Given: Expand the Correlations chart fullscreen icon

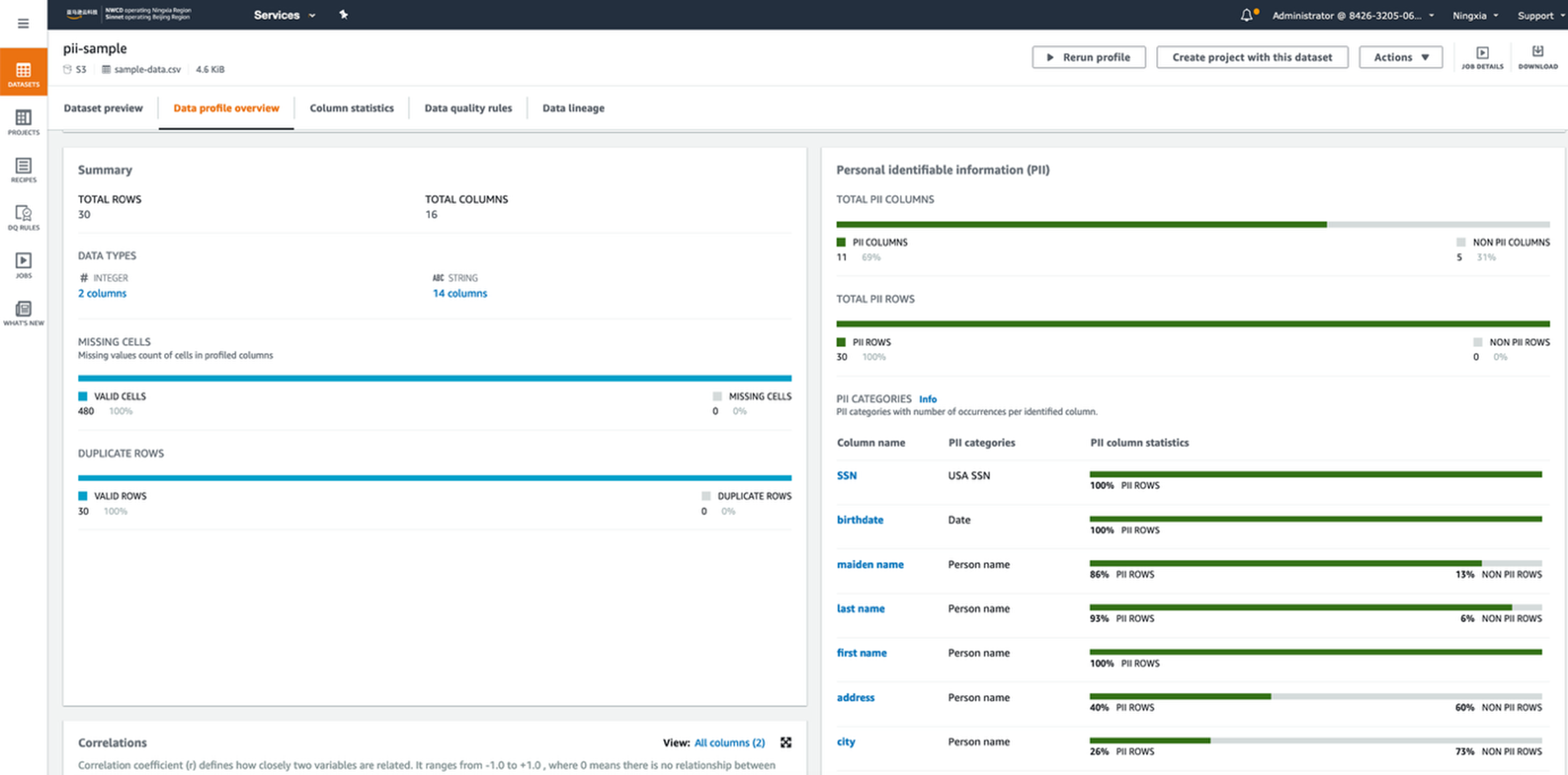Looking at the screenshot, I should (786, 742).
